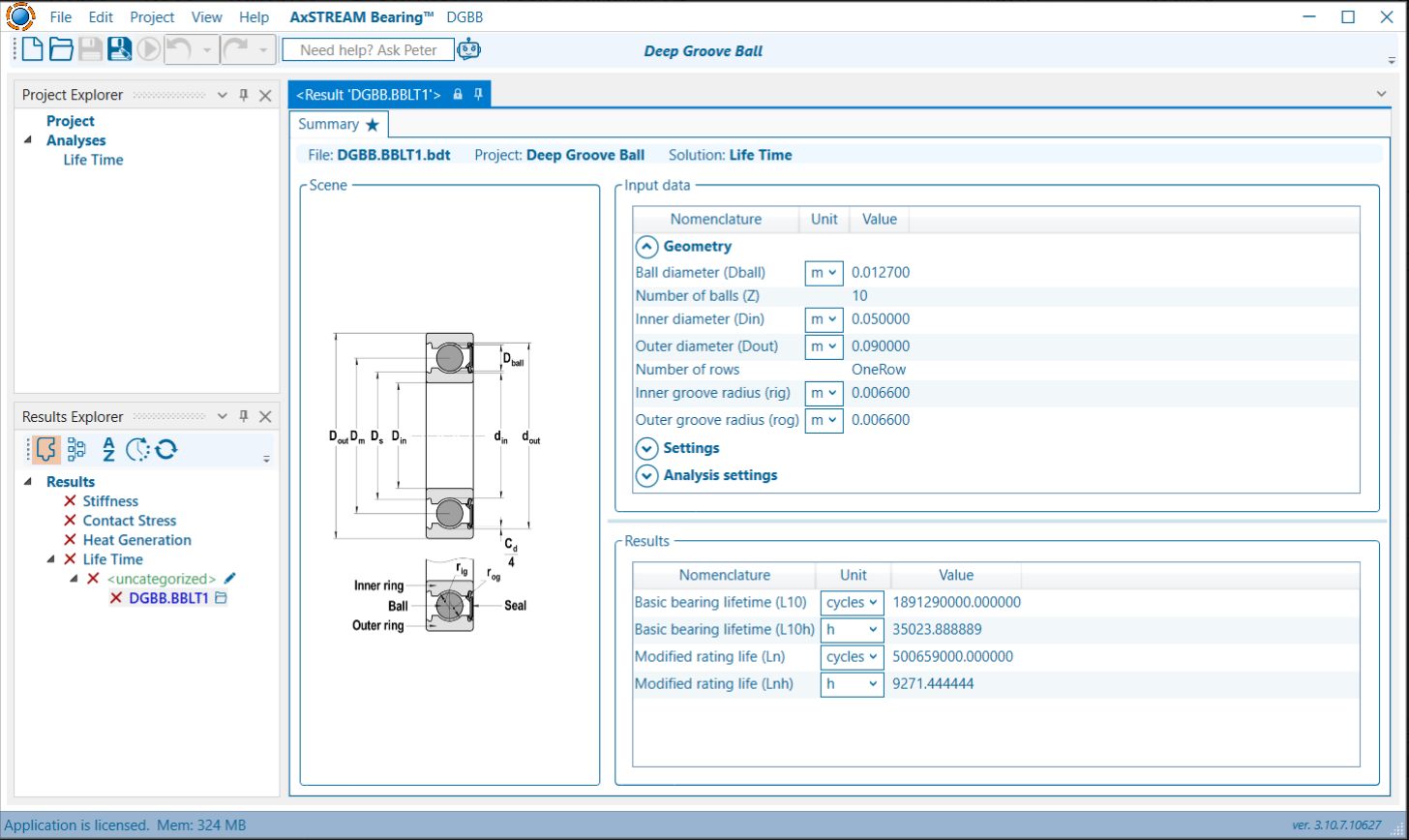Viewport: 1409px width, 840px height.
Task: Open the Edit menu
Action: click(x=101, y=17)
